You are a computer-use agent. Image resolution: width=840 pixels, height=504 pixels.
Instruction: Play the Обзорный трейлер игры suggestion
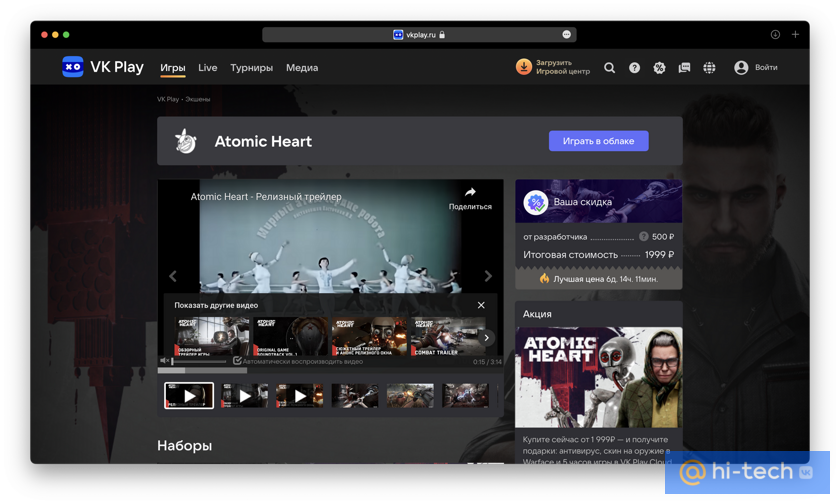pos(212,336)
